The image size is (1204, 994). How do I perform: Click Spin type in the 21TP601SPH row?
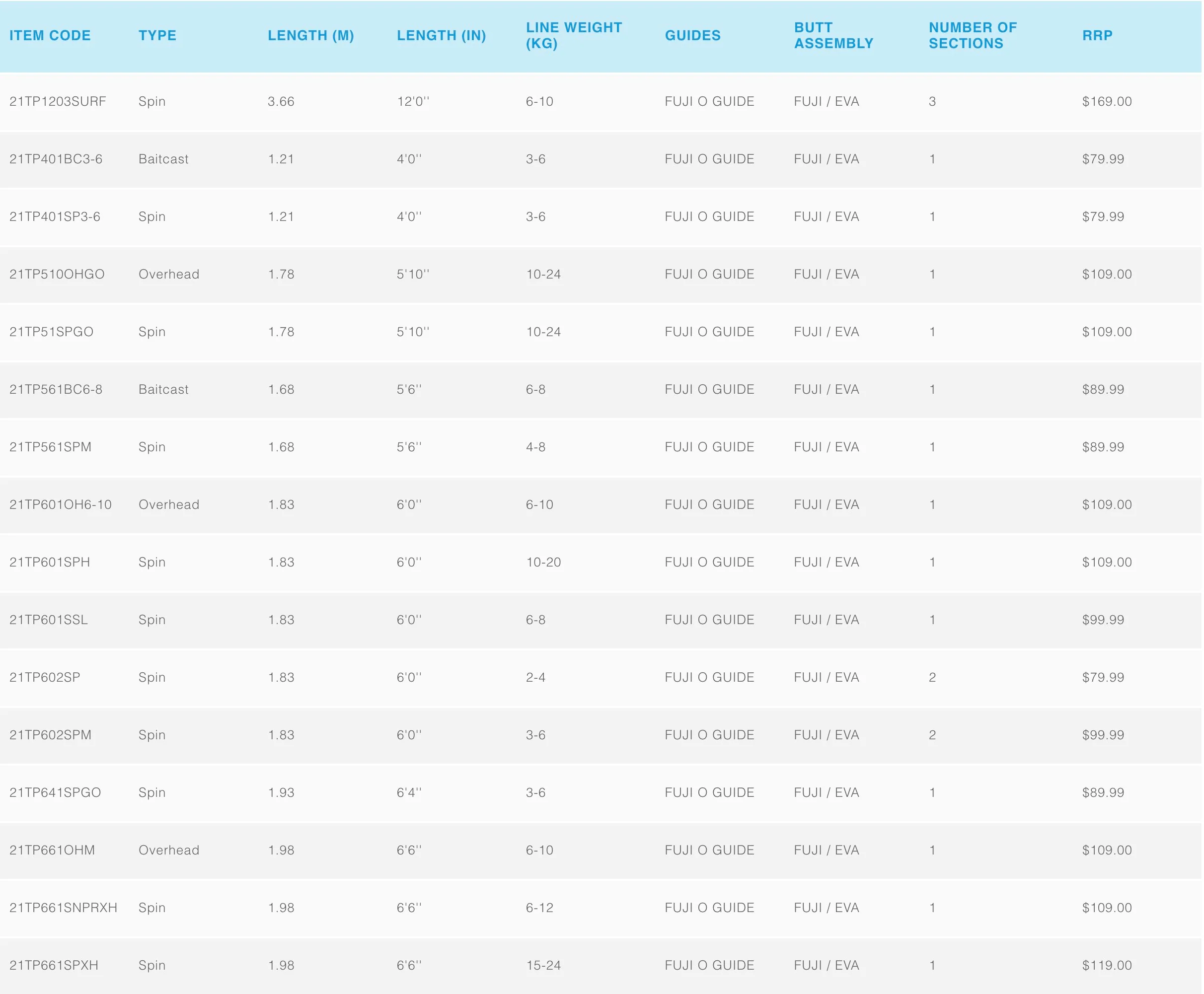(x=152, y=562)
